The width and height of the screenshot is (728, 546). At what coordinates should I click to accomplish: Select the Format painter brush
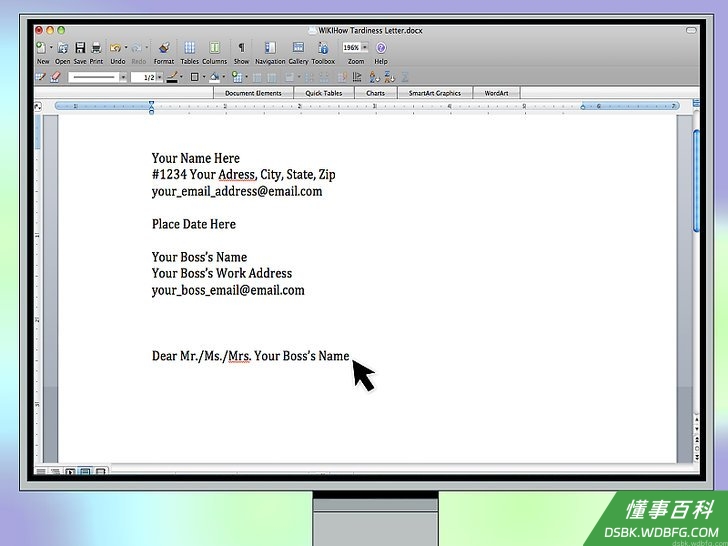(x=164, y=47)
